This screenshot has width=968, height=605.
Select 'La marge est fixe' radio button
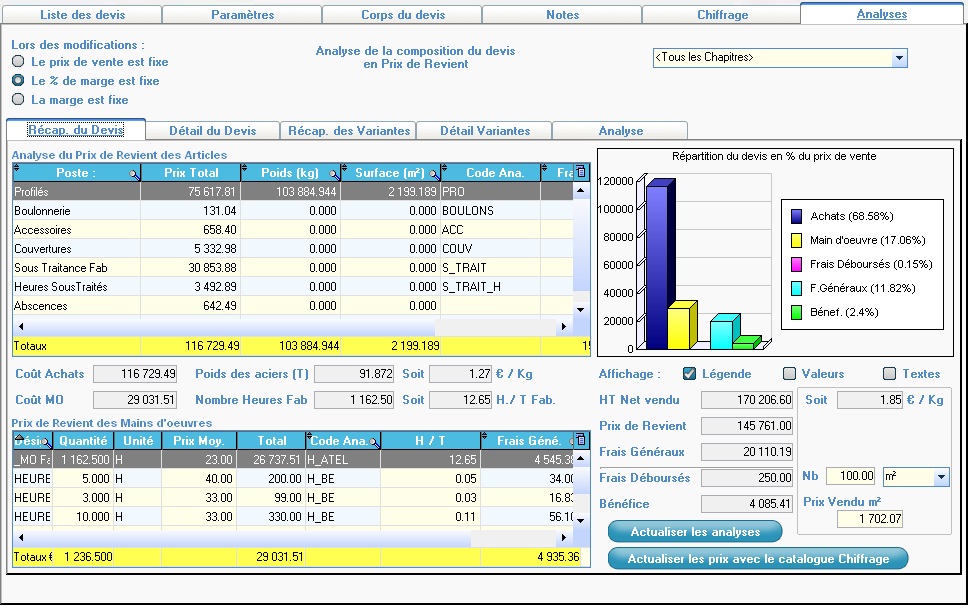tap(18, 100)
